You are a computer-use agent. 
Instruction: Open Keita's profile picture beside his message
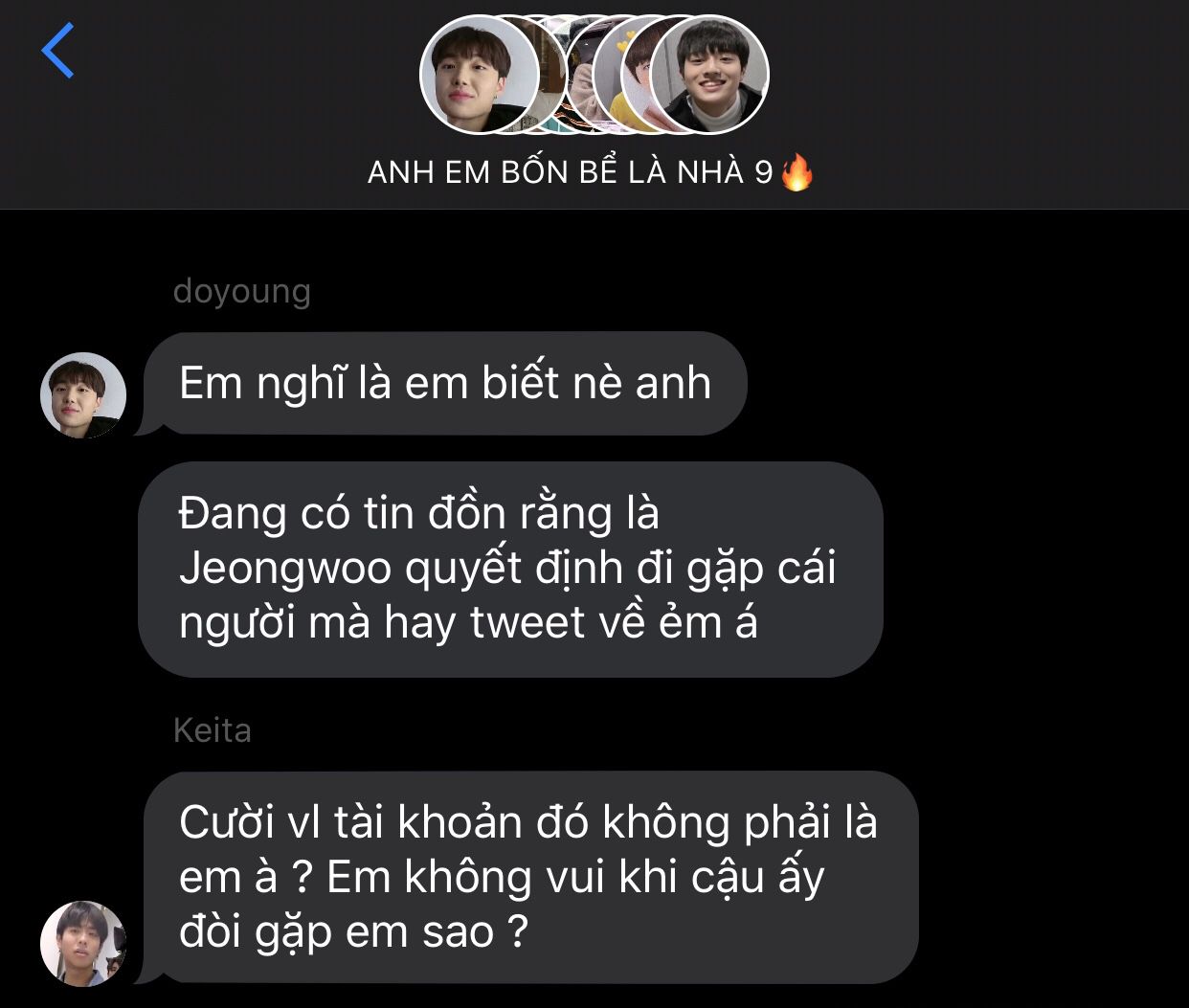[x=83, y=943]
